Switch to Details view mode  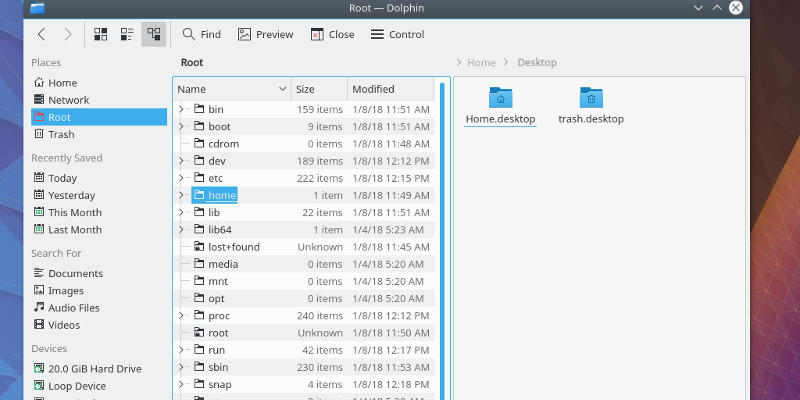[154, 34]
